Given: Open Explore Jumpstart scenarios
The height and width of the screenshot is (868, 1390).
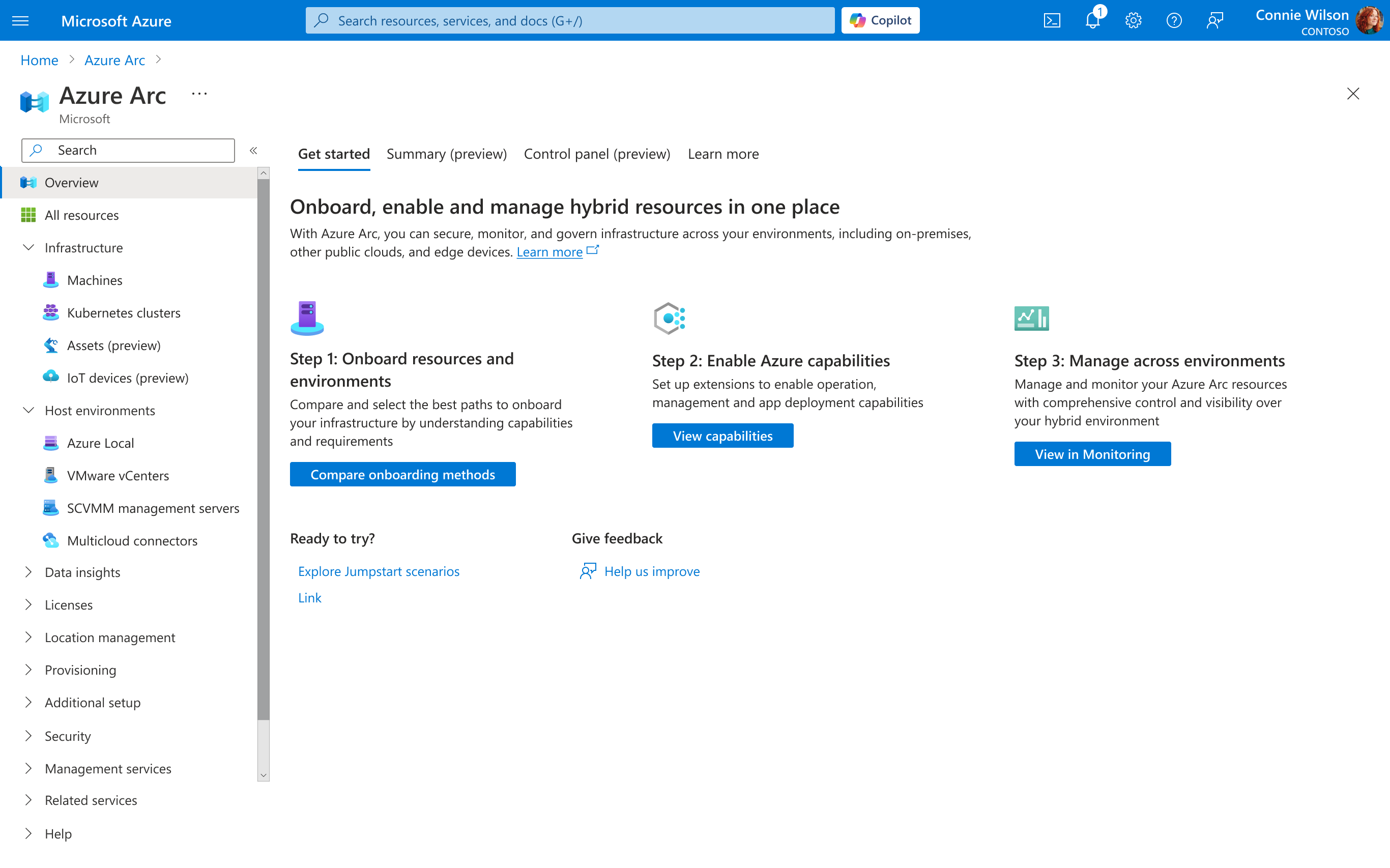Looking at the screenshot, I should (x=378, y=571).
